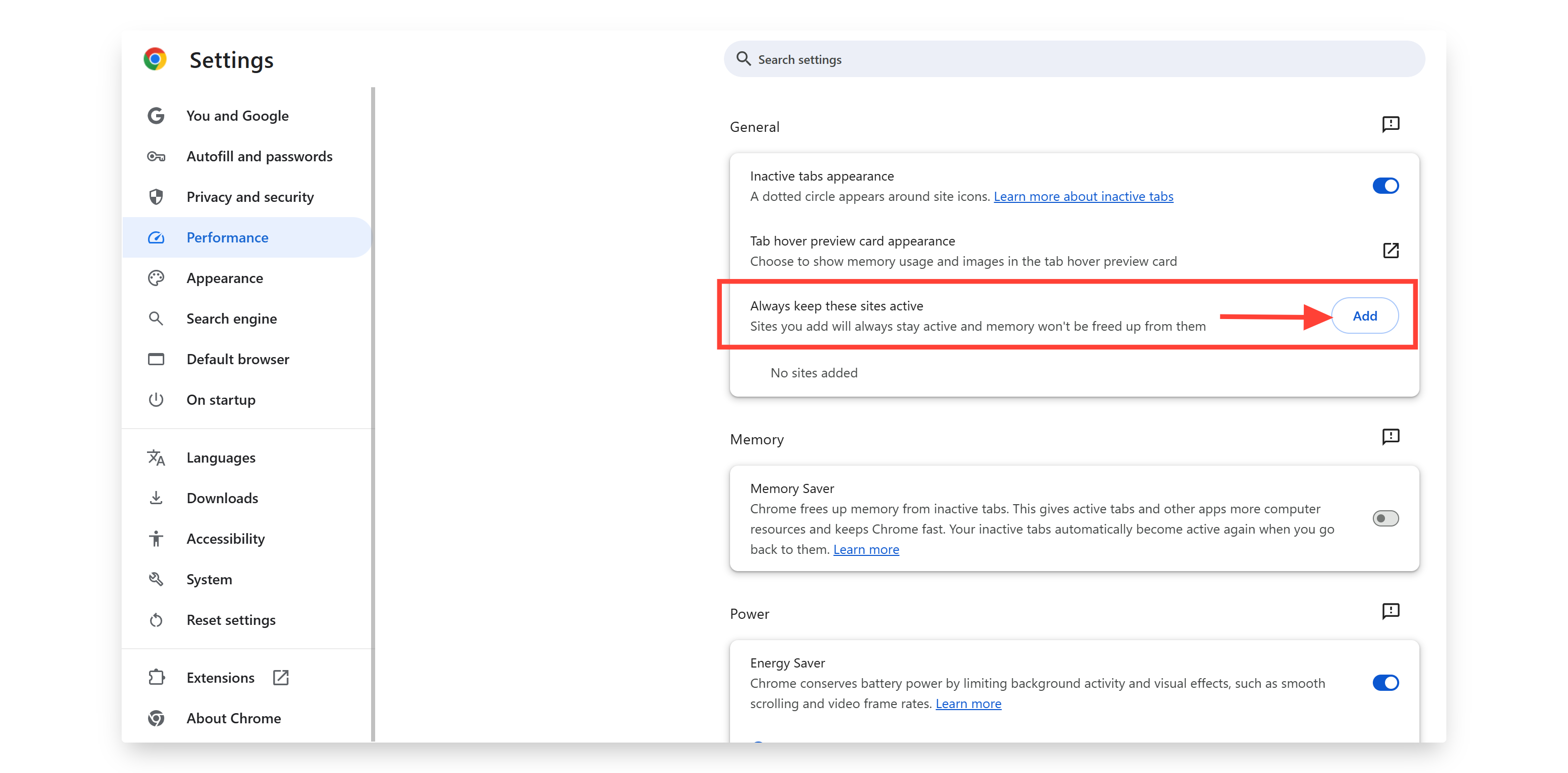The image size is (1568, 773).
Task: Open Appearance settings
Action: click(246, 278)
